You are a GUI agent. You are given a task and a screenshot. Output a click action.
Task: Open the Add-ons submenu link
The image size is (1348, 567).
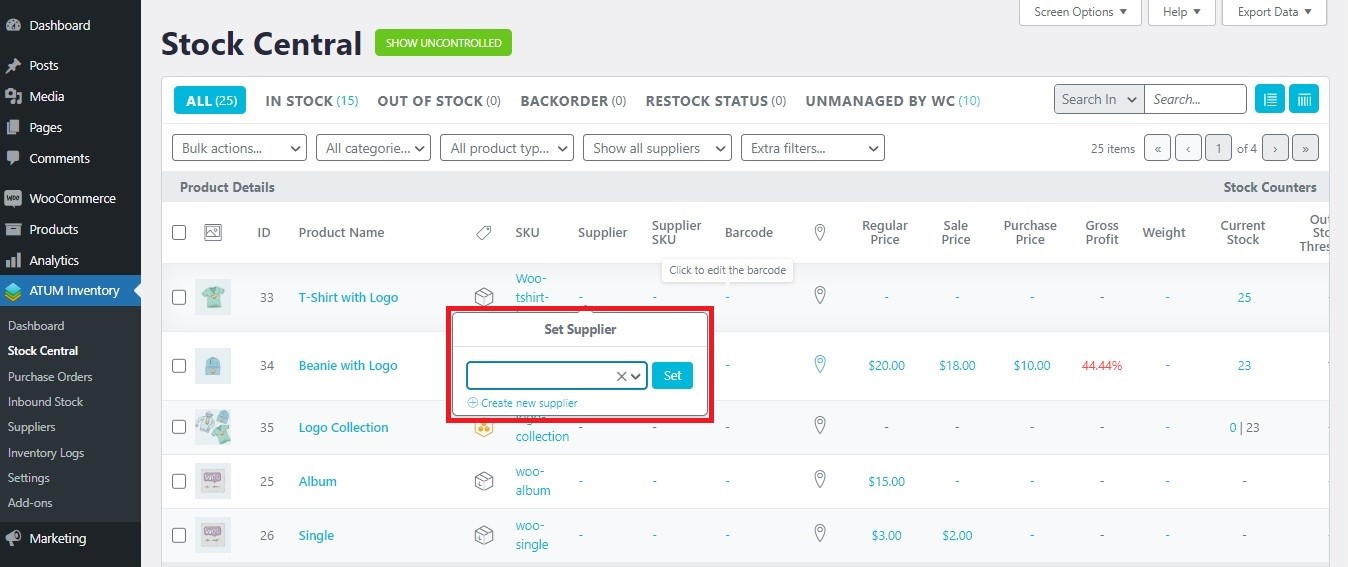coord(30,503)
